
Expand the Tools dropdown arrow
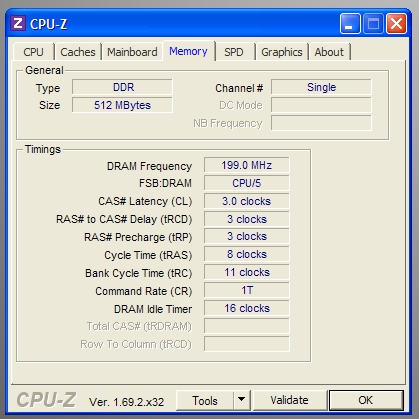(242, 400)
